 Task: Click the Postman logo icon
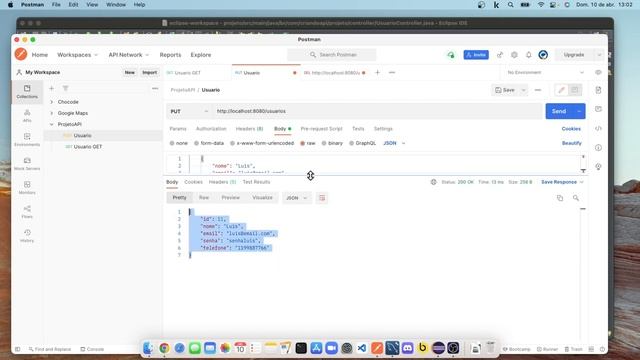click(21, 54)
